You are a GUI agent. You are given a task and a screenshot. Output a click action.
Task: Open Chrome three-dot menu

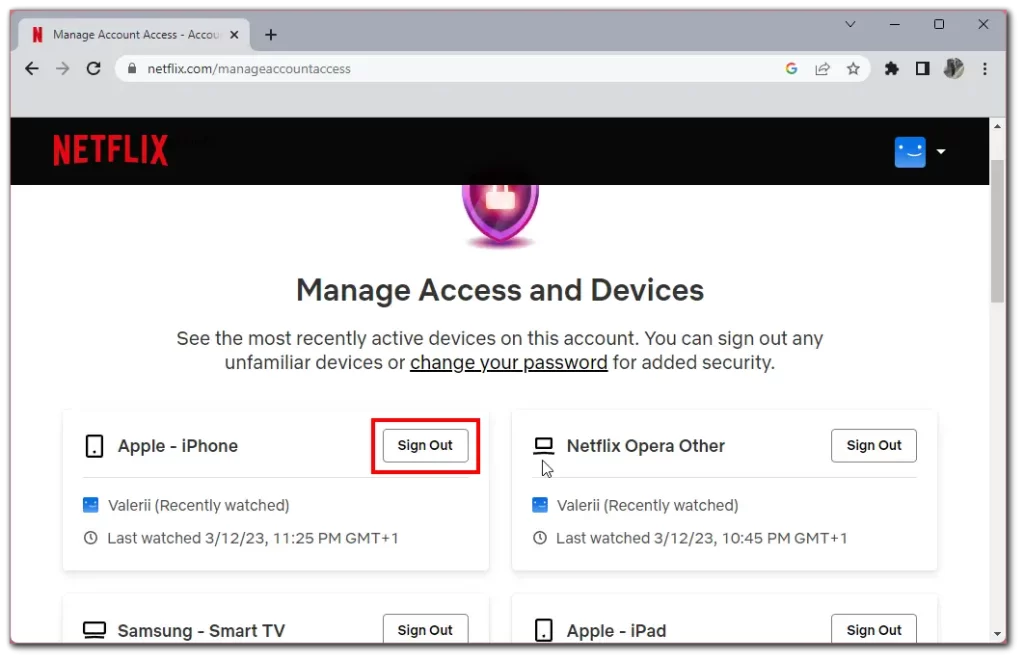click(985, 69)
